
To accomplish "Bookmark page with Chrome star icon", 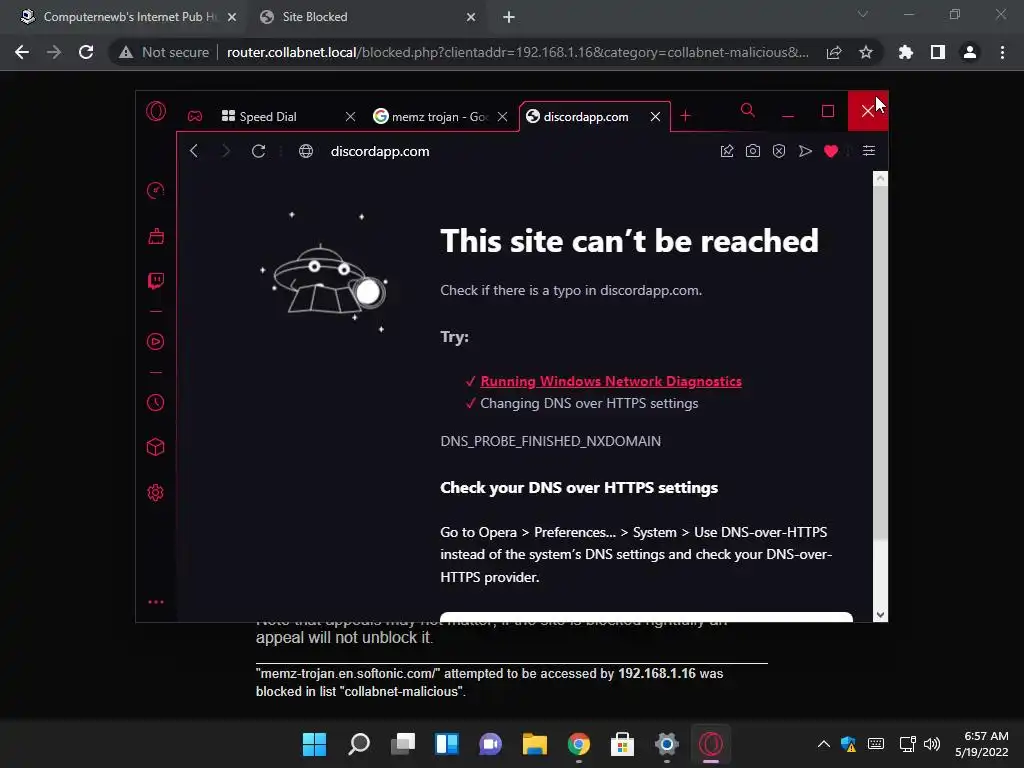I will (866, 52).
